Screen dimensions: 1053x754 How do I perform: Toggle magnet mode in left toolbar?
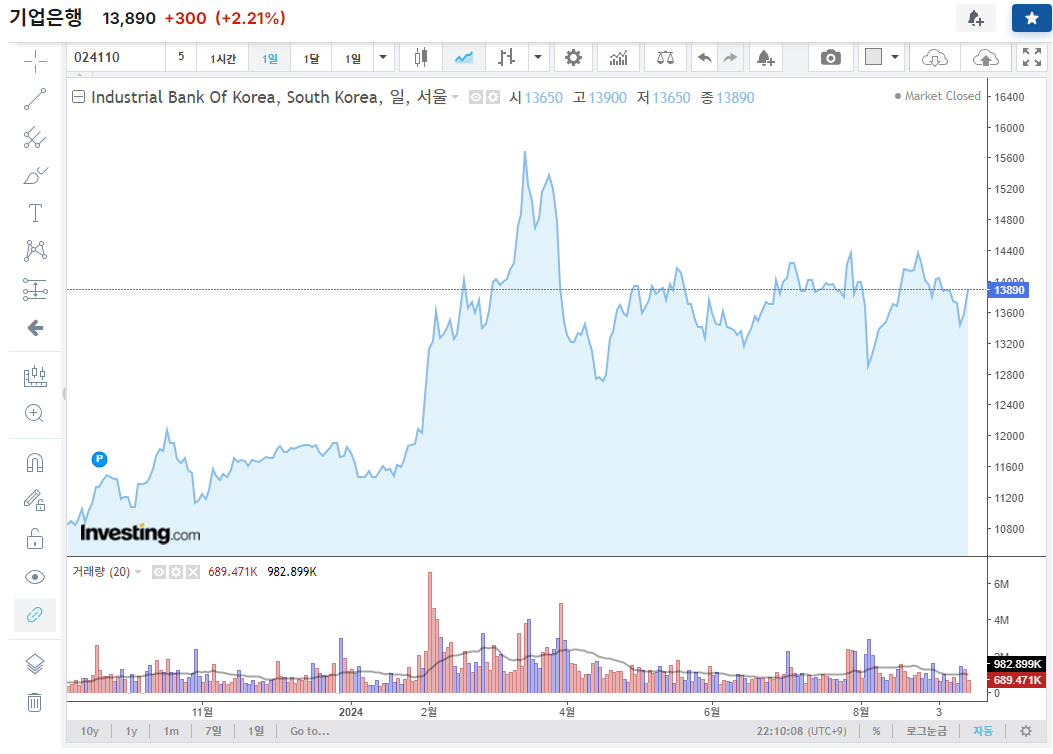click(35, 463)
